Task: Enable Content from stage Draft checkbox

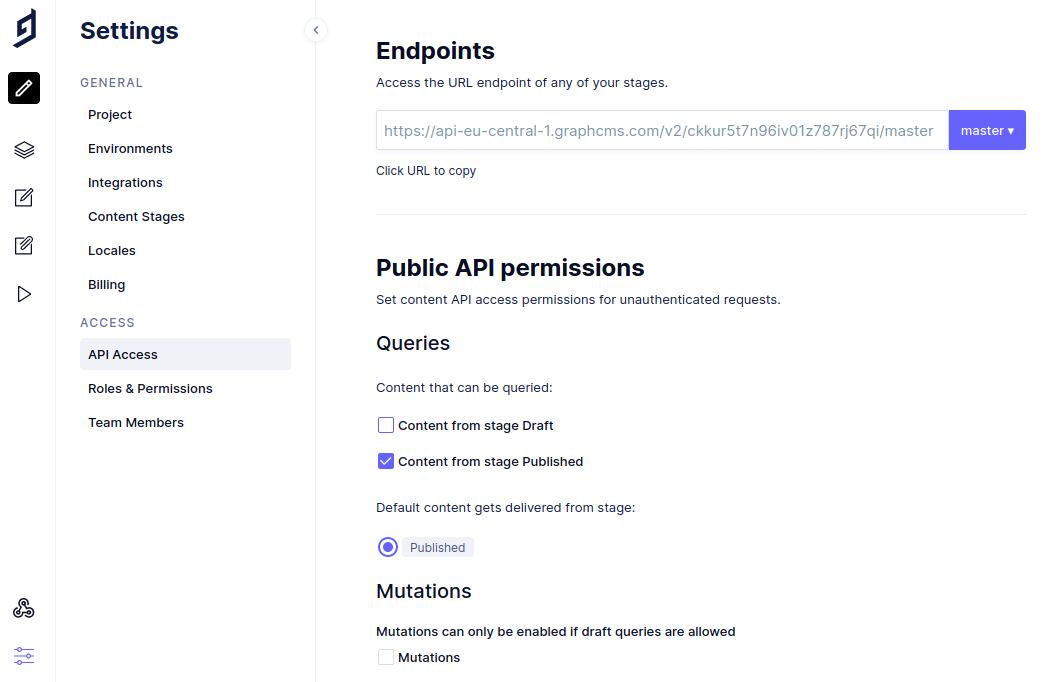Action: coord(386,425)
